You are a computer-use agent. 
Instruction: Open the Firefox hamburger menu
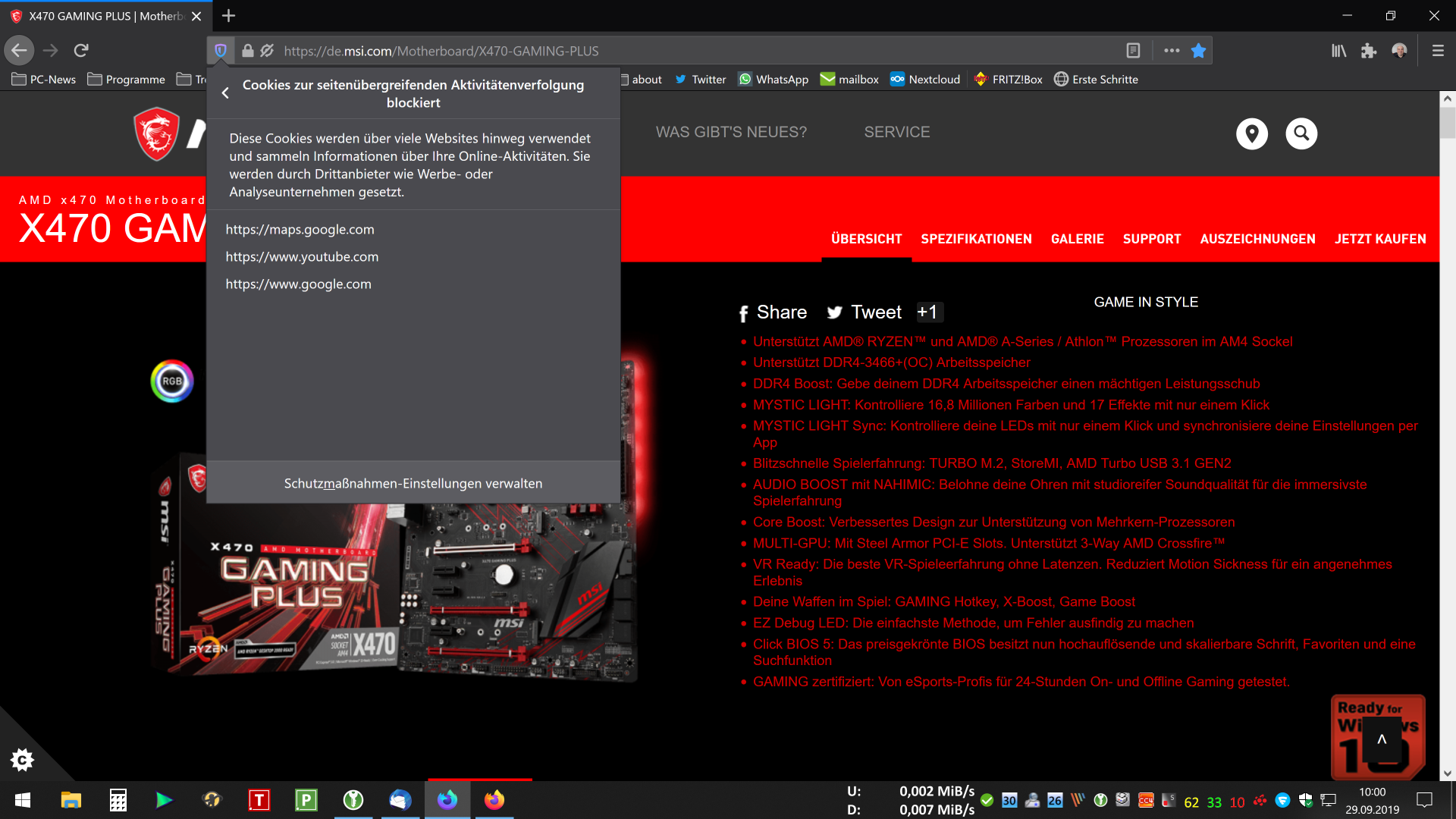point(1437,51)
